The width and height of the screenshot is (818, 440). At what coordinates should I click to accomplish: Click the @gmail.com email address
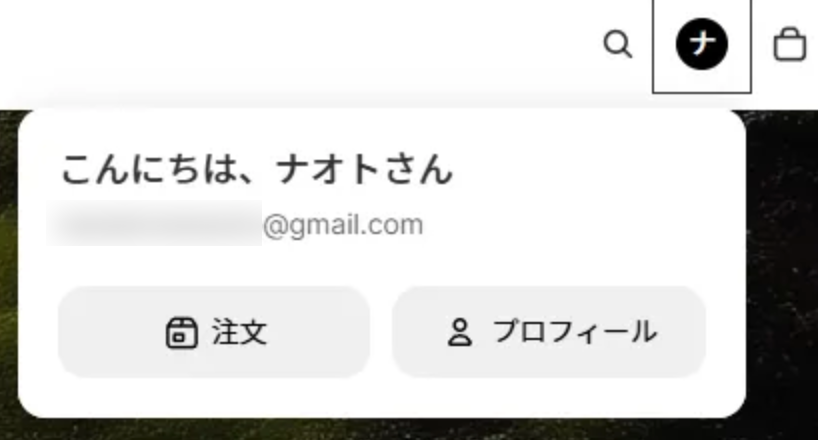click(343, 225)
